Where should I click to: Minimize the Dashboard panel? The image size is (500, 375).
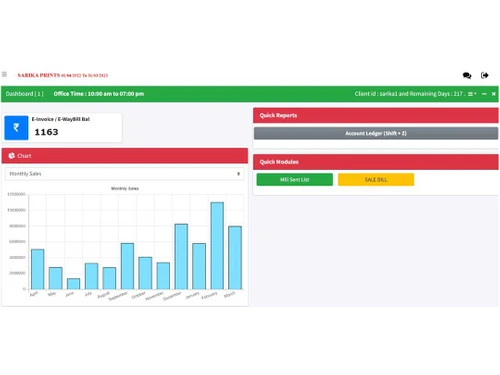(x=484, y=94)
